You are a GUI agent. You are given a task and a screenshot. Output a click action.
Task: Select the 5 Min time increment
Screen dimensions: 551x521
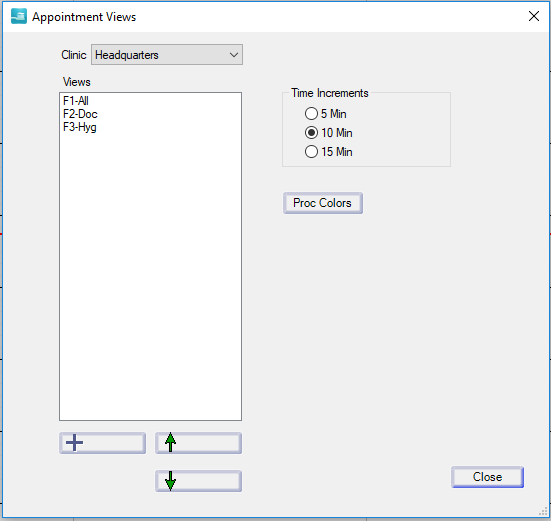pyautogui.click(x=311, y=114)
